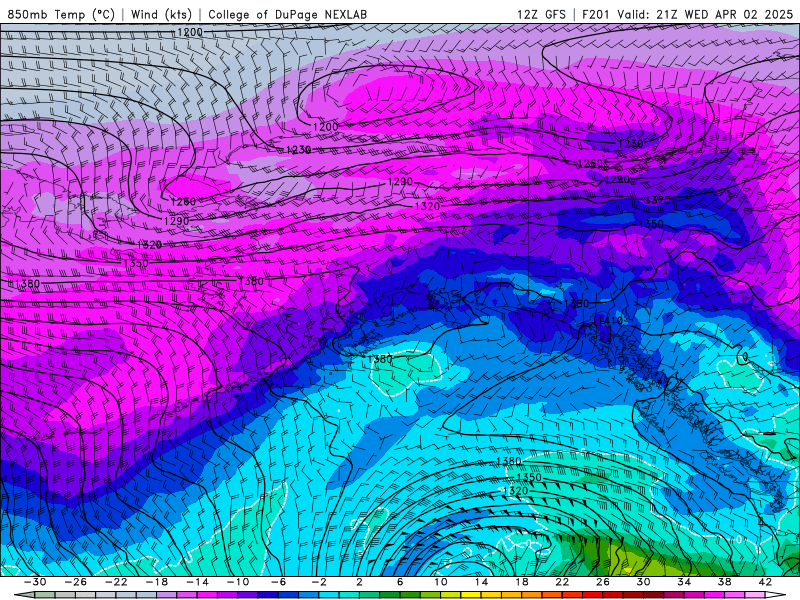Image resolution: width=800 pixels, height=600 pixels.
Task: Click "21Z WED APR 02 2025" valid time
Action: click(724, 14)
